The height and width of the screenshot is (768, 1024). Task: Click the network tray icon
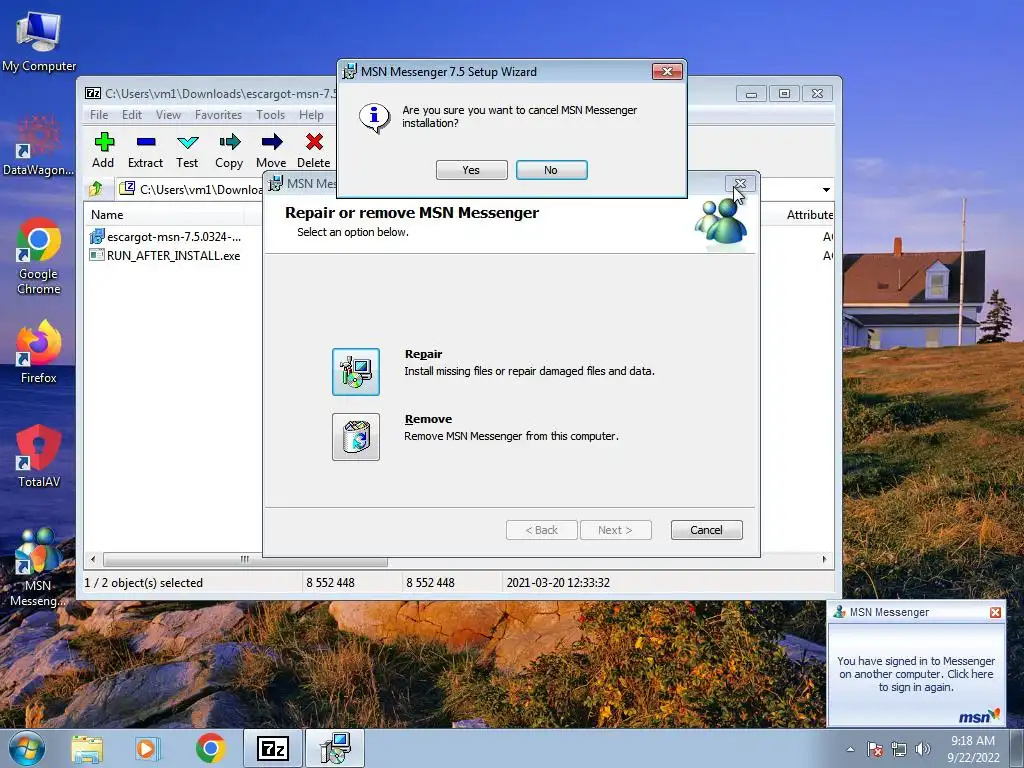coord(899,749)
